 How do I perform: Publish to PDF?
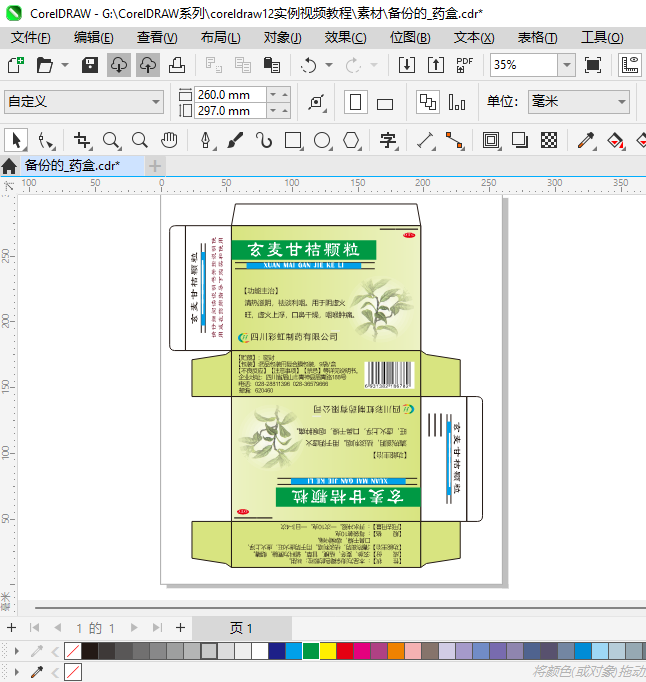[x=464, y=65]
